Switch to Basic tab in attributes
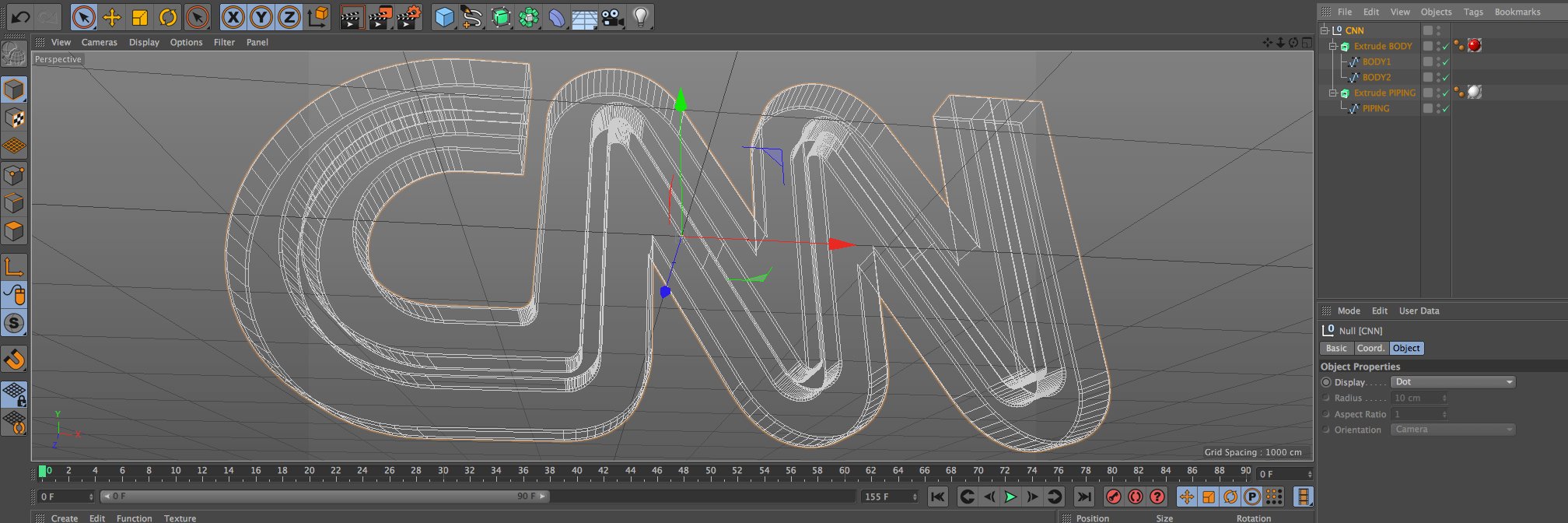 tap(1336, 349)
